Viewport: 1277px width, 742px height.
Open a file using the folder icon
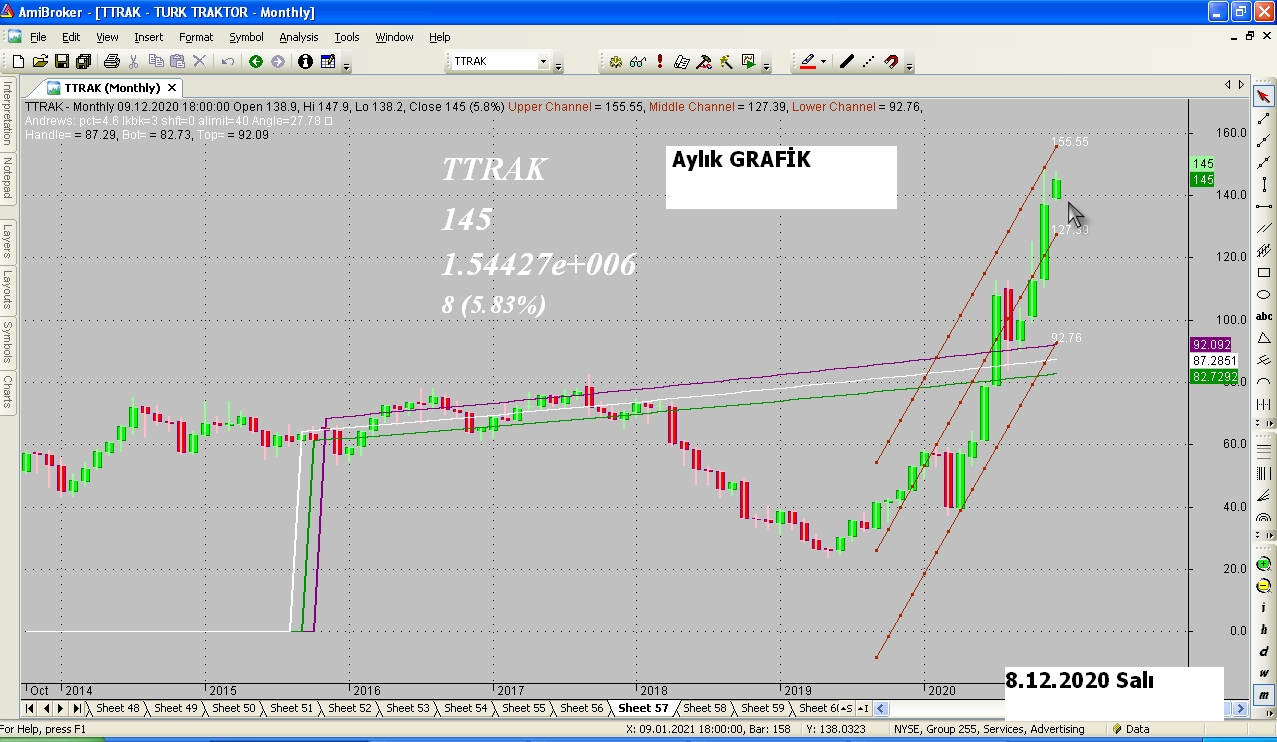click(x=40, y=61)
